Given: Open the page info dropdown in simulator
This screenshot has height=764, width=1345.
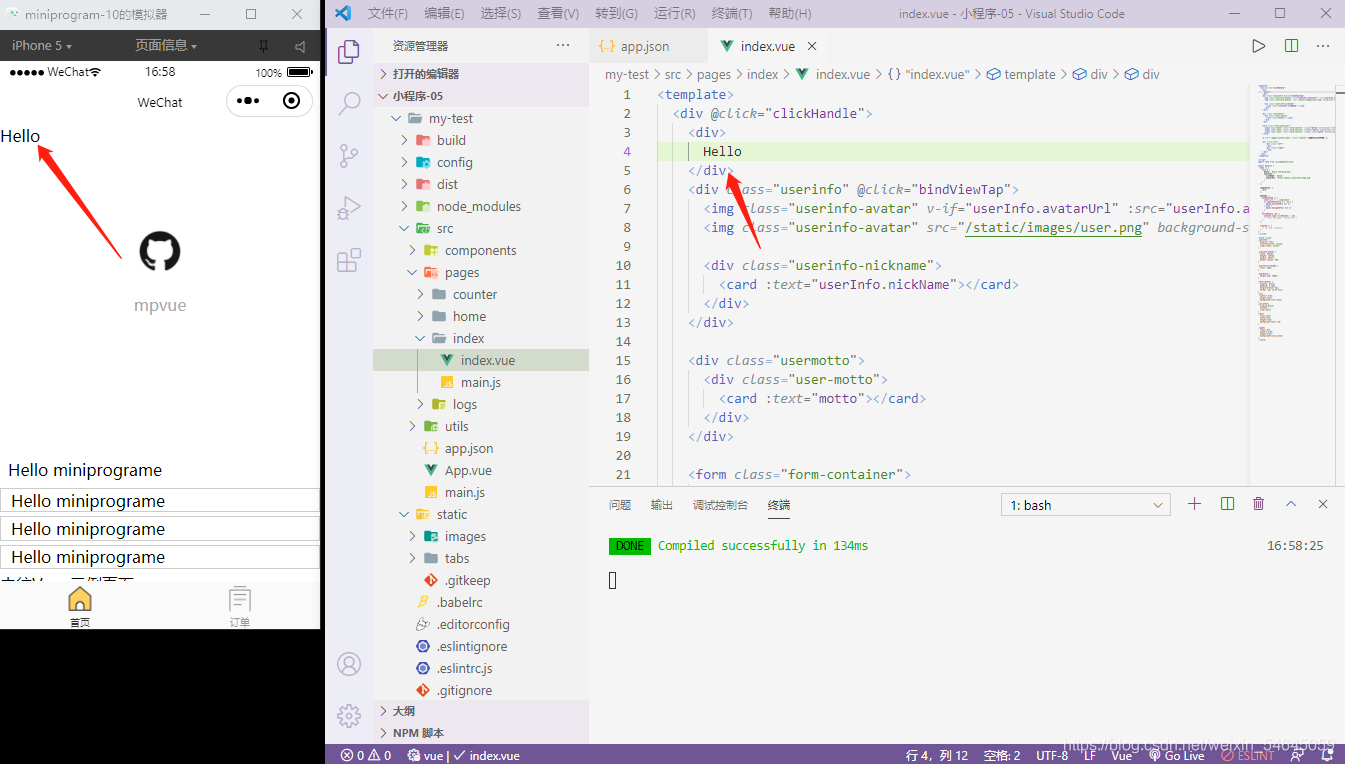Looking at the screenshot, I should (166, 46).
